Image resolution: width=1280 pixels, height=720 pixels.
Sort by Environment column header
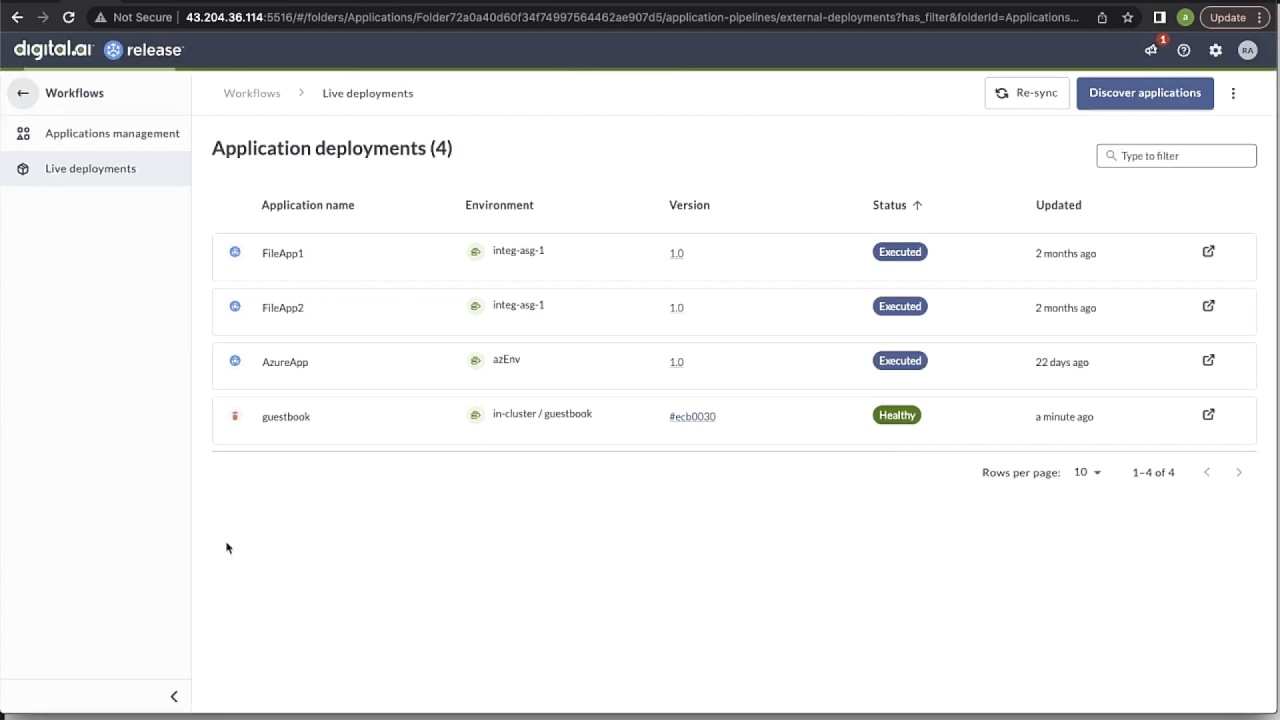pyautogui.click(x=499, y=205)
